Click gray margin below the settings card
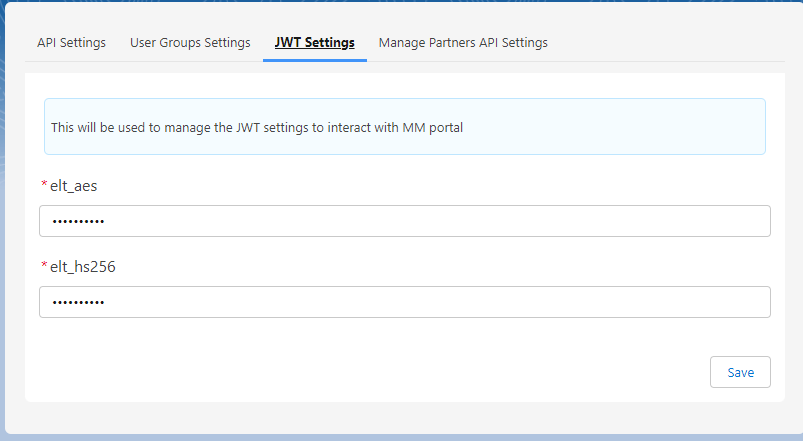 tap(405, 417)
